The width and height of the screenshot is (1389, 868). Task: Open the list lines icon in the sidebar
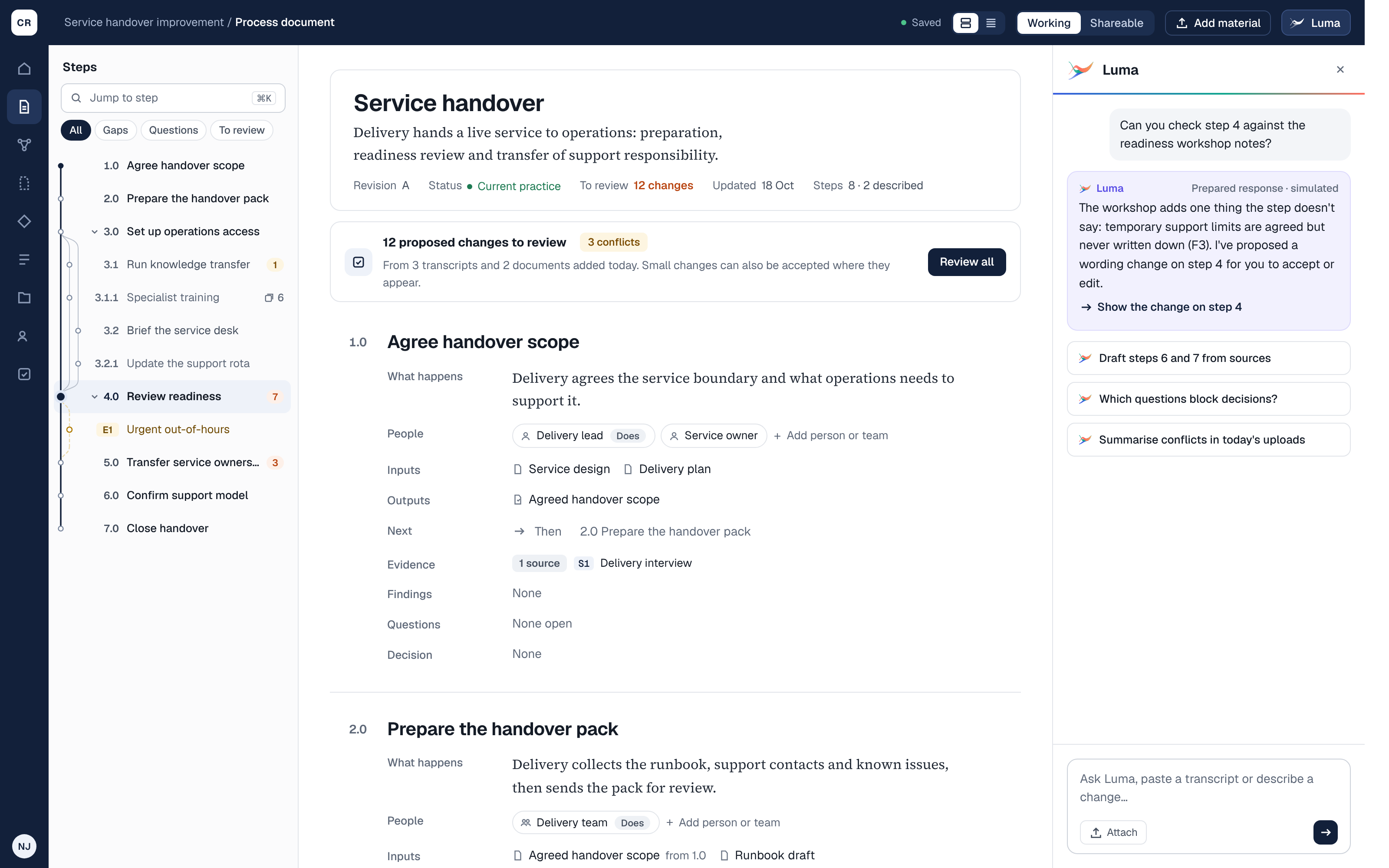[24, 260]
